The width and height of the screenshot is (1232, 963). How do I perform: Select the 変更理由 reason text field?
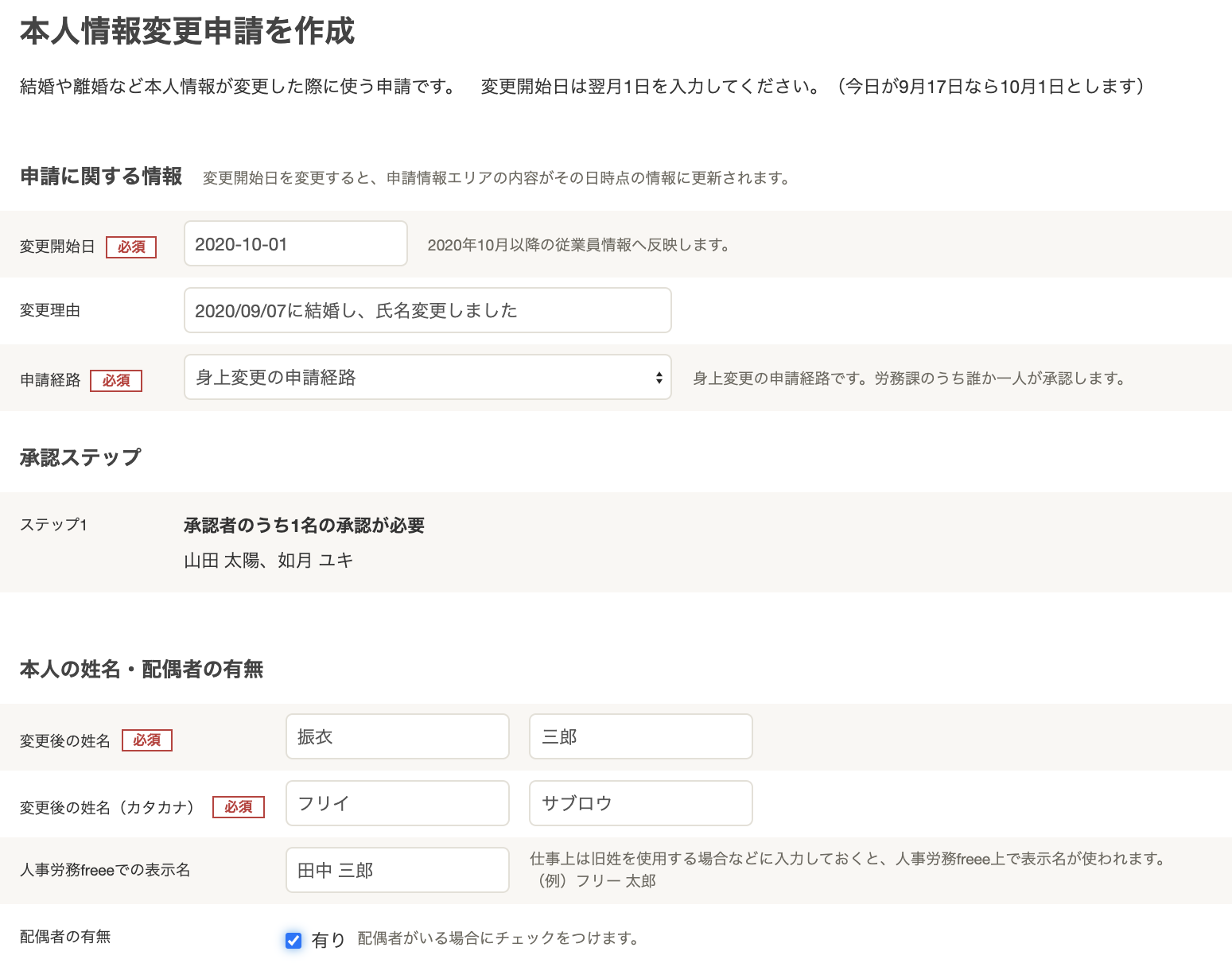point(427,310)
